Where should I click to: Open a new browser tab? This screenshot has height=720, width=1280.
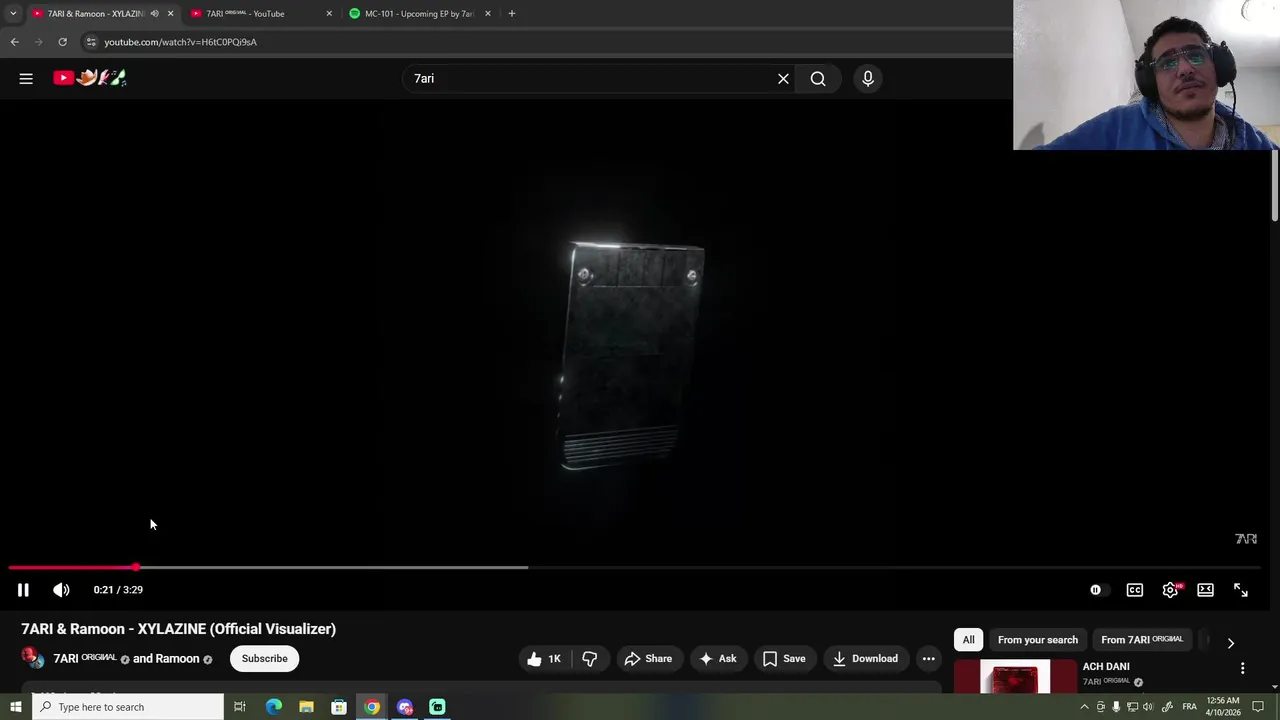[512, 14]
